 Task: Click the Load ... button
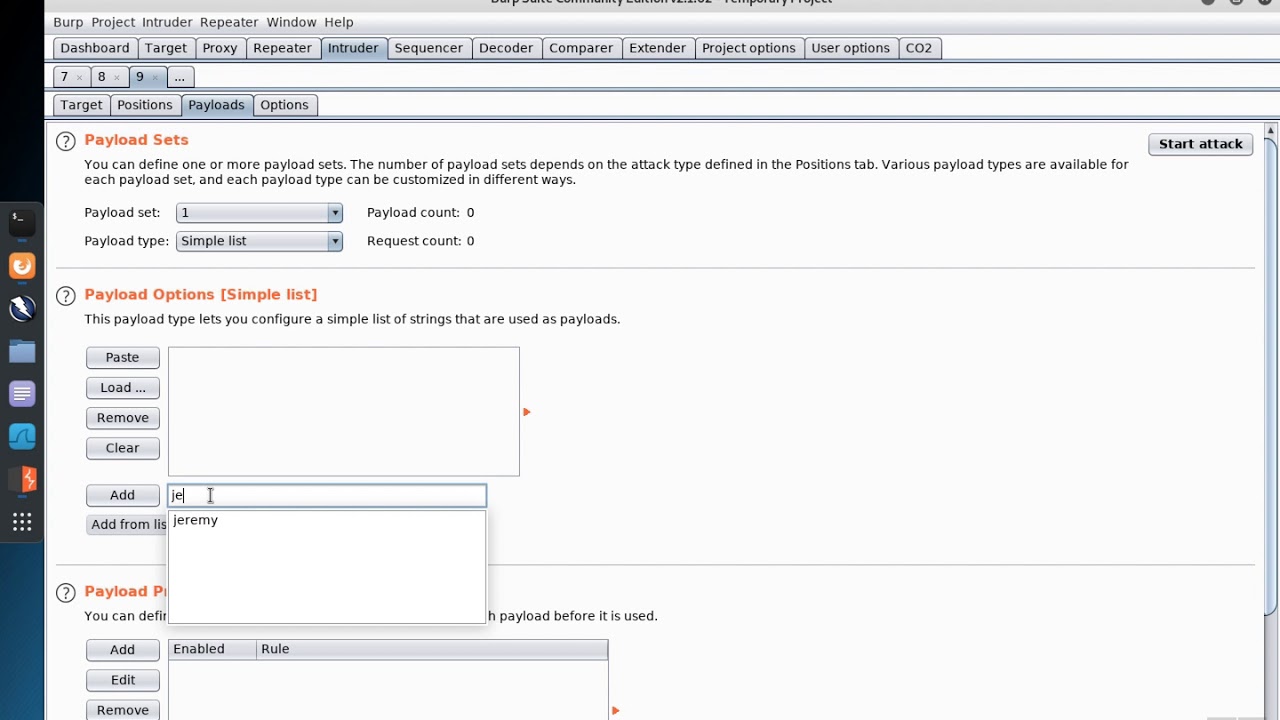(123, 388)
